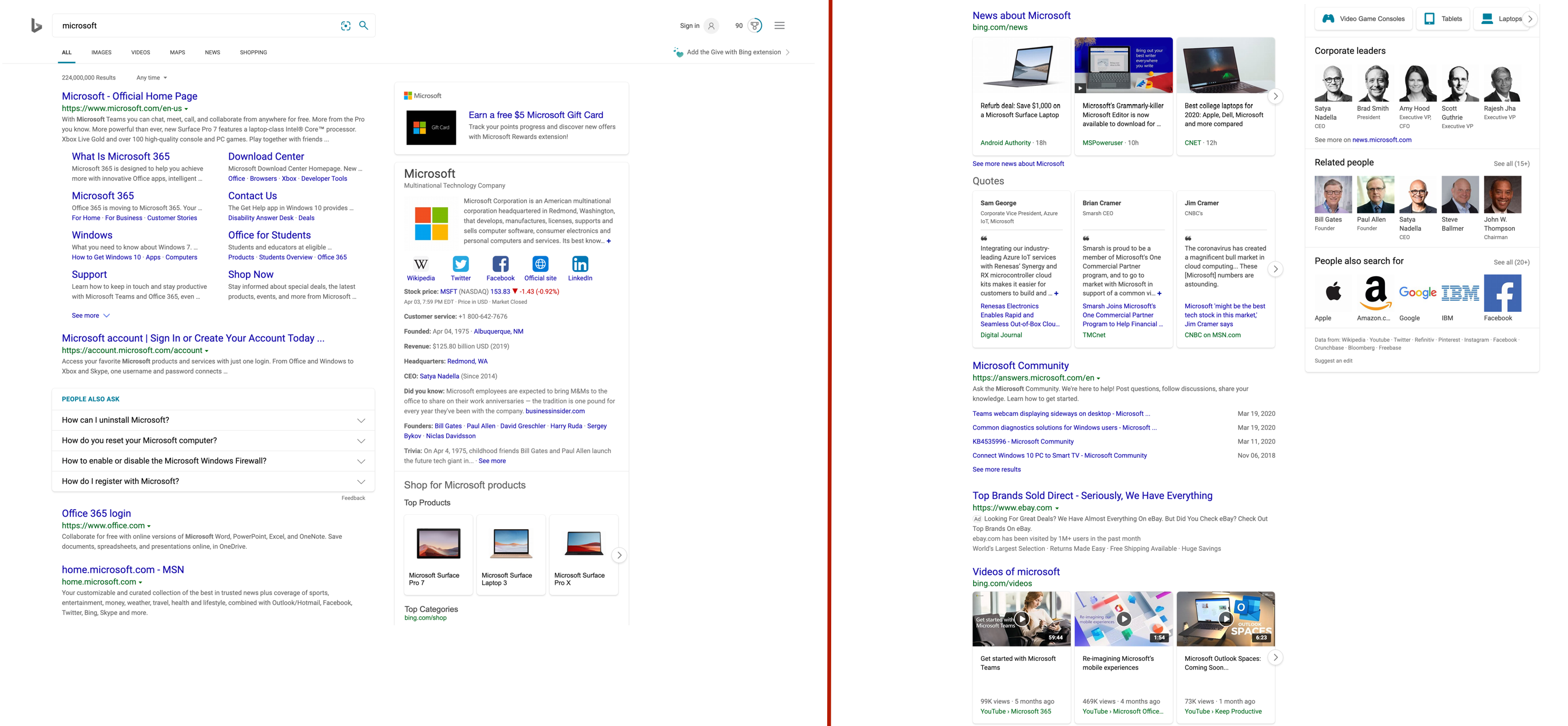This screenshot has height=726, width=1568.
Task: Expand 'How do I register with Microsoft?'
Action: click(361, 481)
